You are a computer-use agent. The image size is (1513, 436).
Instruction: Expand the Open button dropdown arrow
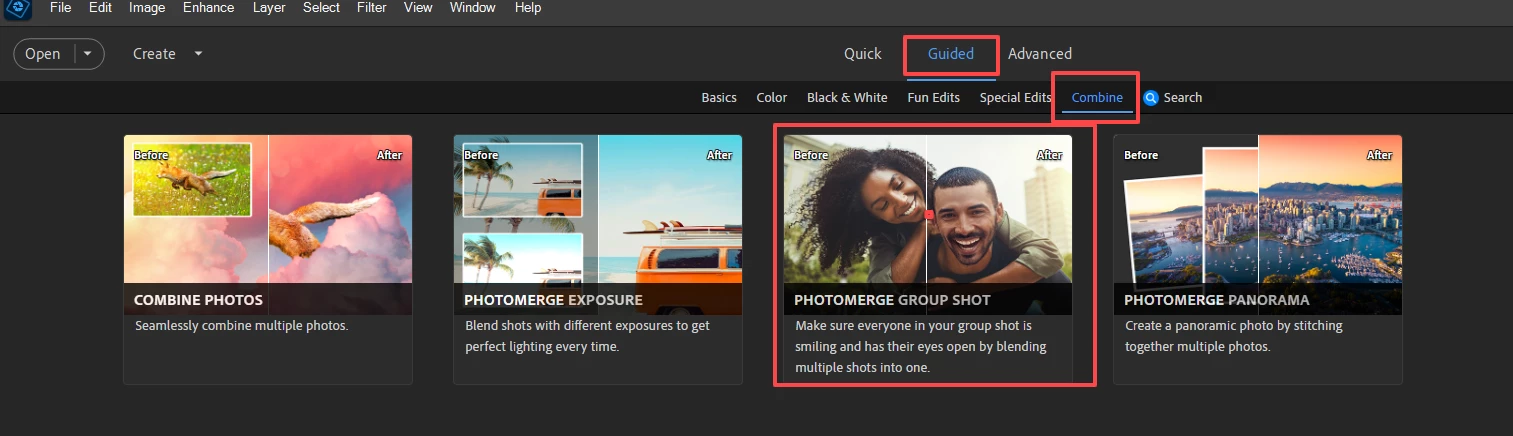(x=88, y=54)
